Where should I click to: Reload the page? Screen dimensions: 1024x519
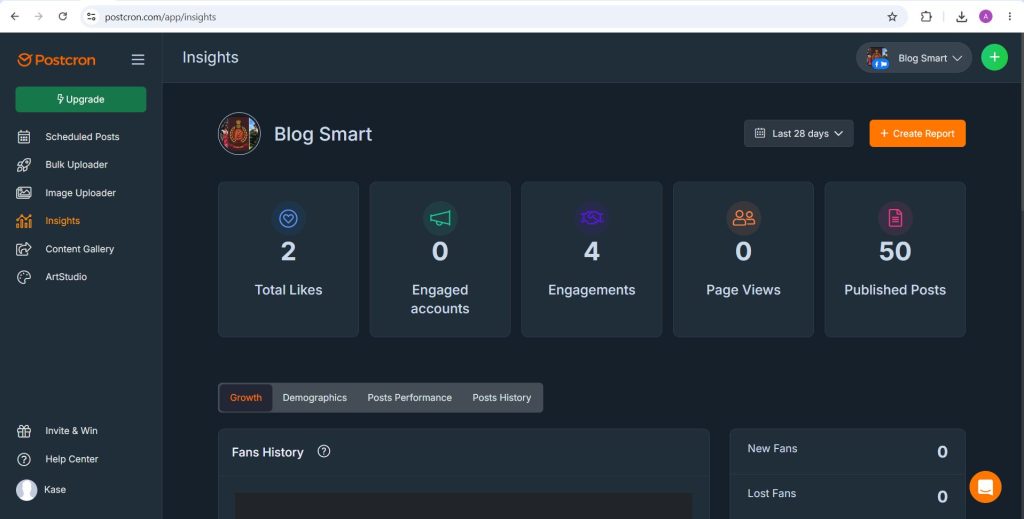(x=63, y=17)
